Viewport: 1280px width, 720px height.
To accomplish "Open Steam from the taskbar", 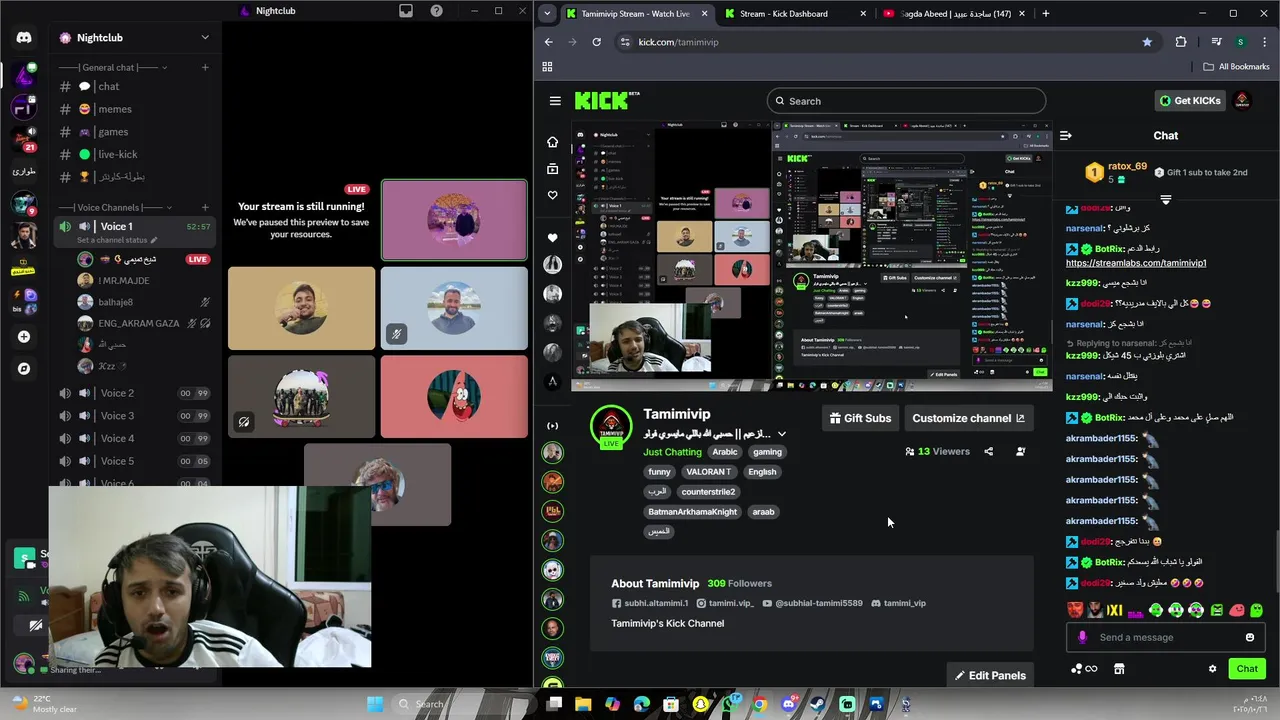I will (x=818, y=705).
